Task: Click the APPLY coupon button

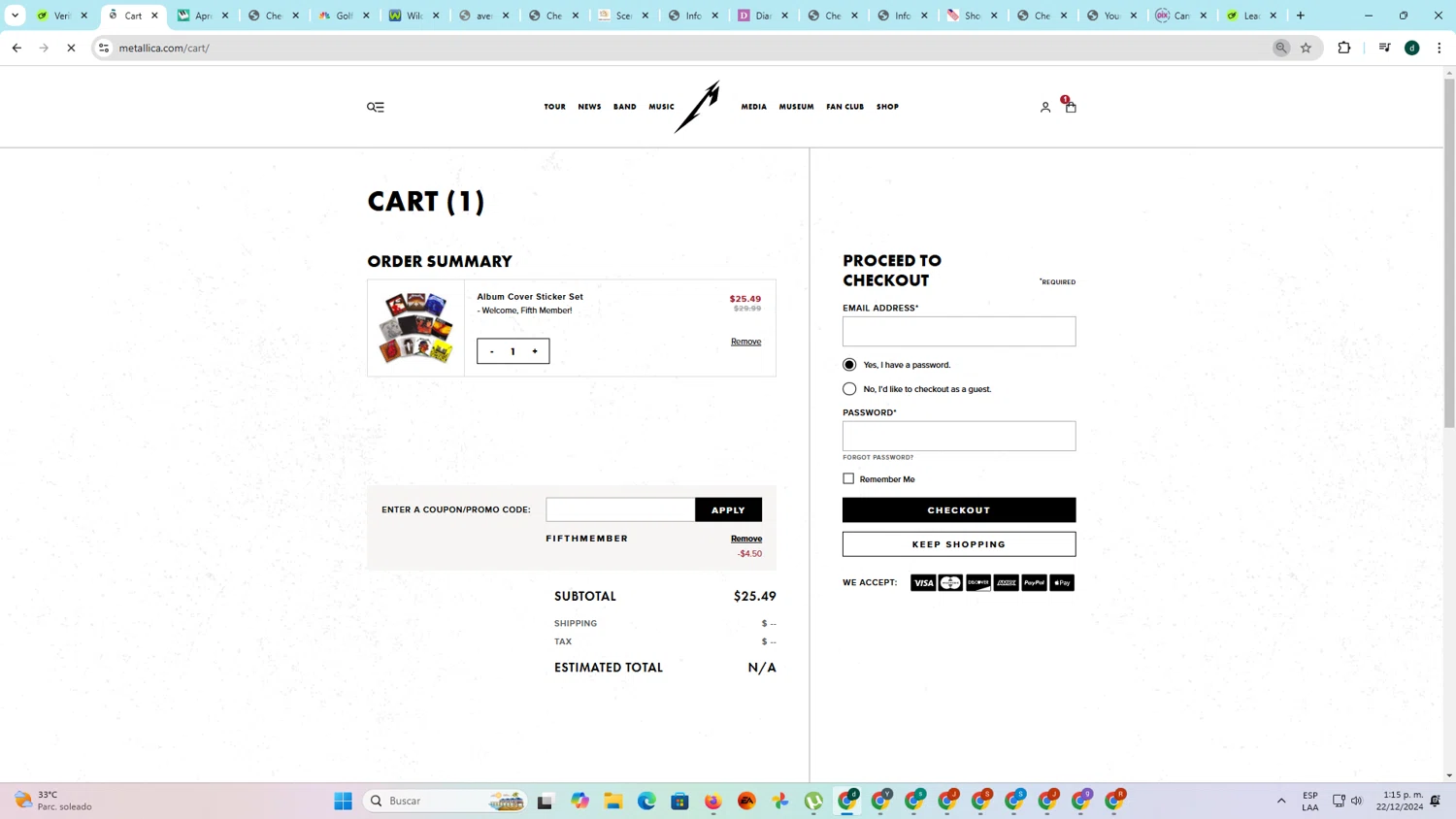Action: pos(728,509)
